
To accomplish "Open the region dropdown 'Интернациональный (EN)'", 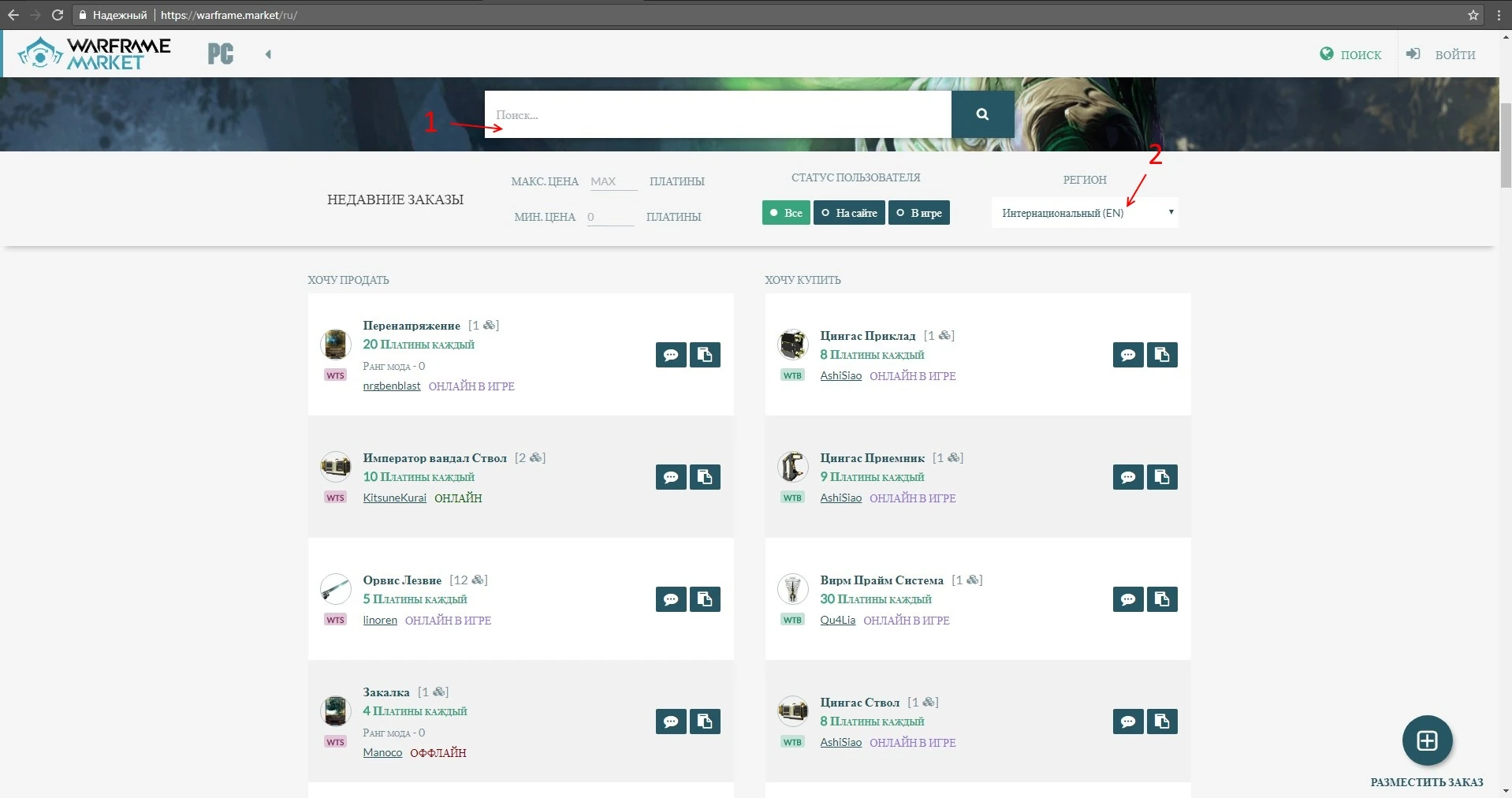I will click(1085, 213).
